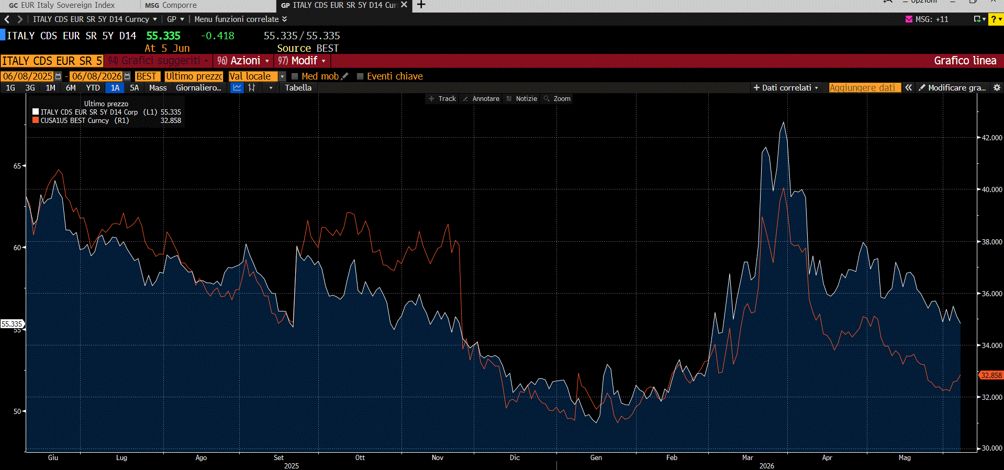Click the Annotare annotation tool
The image size is (1004, 470).
pos(480,99)
